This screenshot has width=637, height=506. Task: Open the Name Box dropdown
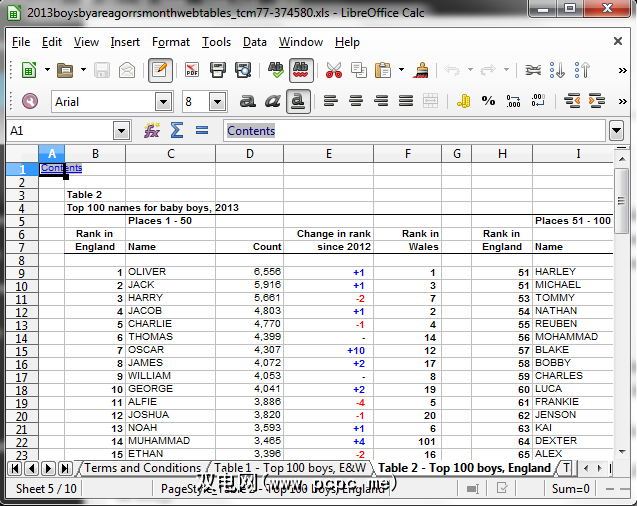[121, 131]
